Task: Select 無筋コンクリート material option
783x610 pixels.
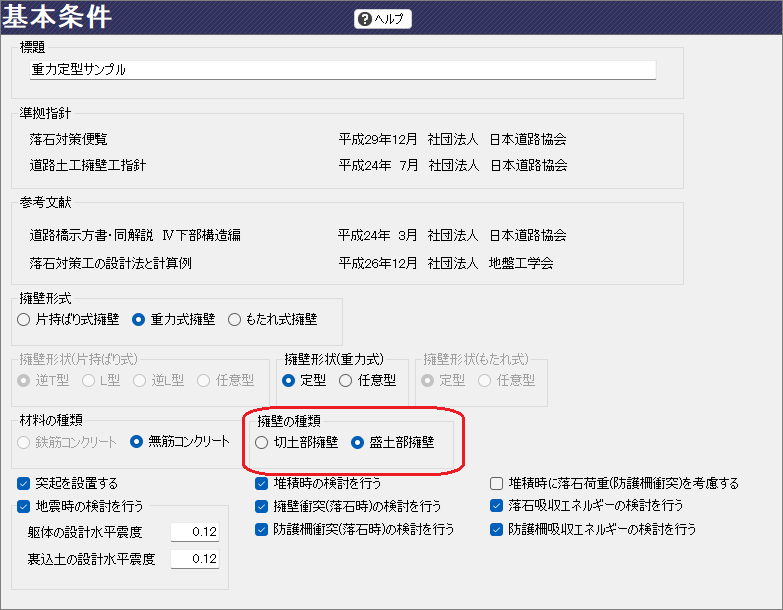Action: pos(140,441)
